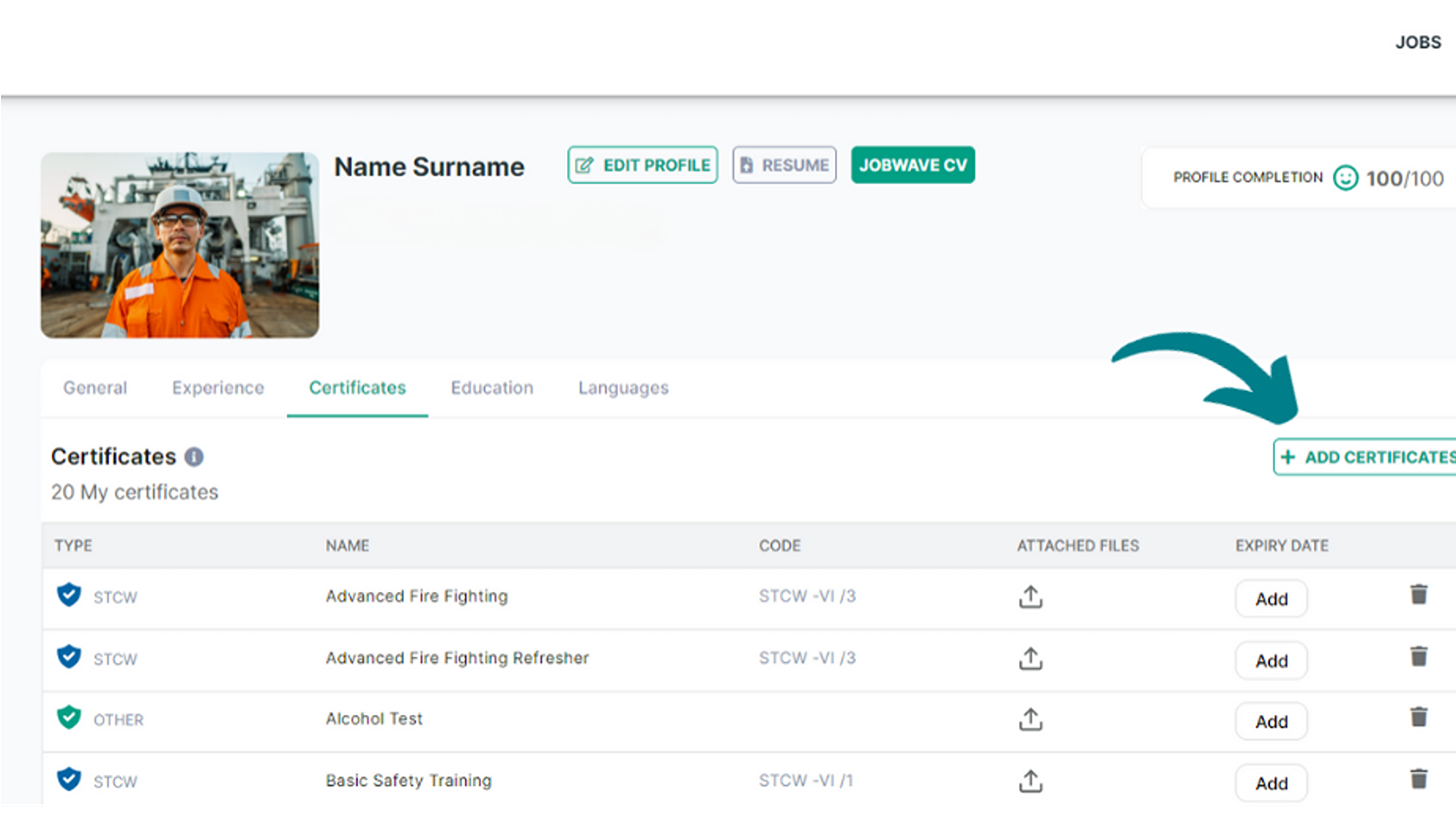Screen dimensions: 1456x823
Task: Toggle the Certificates tab view
Action: click(357, 388)
